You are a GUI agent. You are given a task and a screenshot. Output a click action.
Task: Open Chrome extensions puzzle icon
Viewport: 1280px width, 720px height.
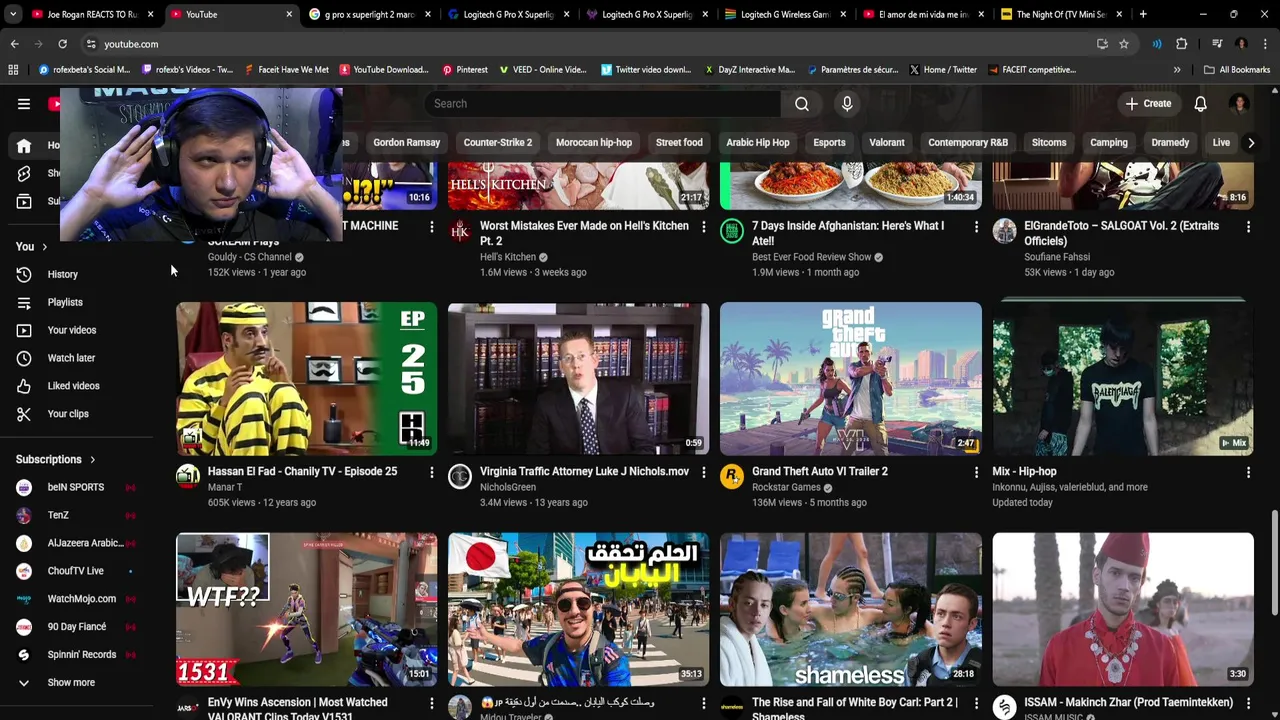click(x=1182, y=44)
